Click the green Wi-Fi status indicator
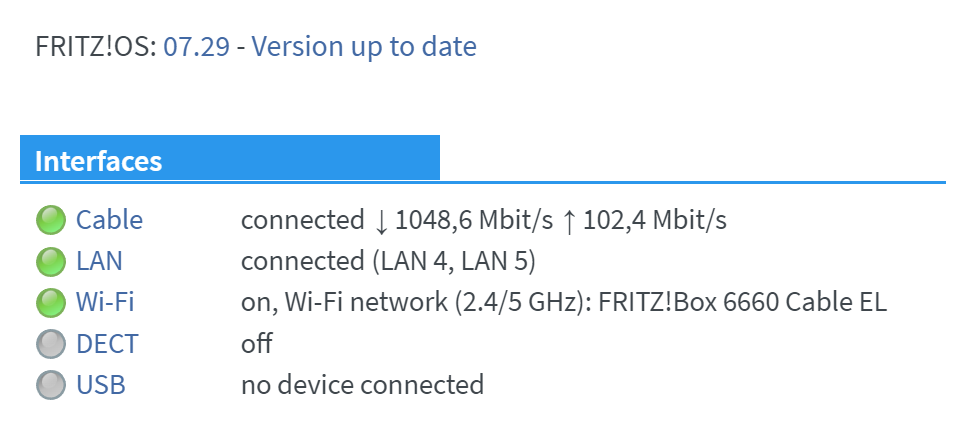The width and height of the screenshot is (957, 424). [x=50, y=303]
